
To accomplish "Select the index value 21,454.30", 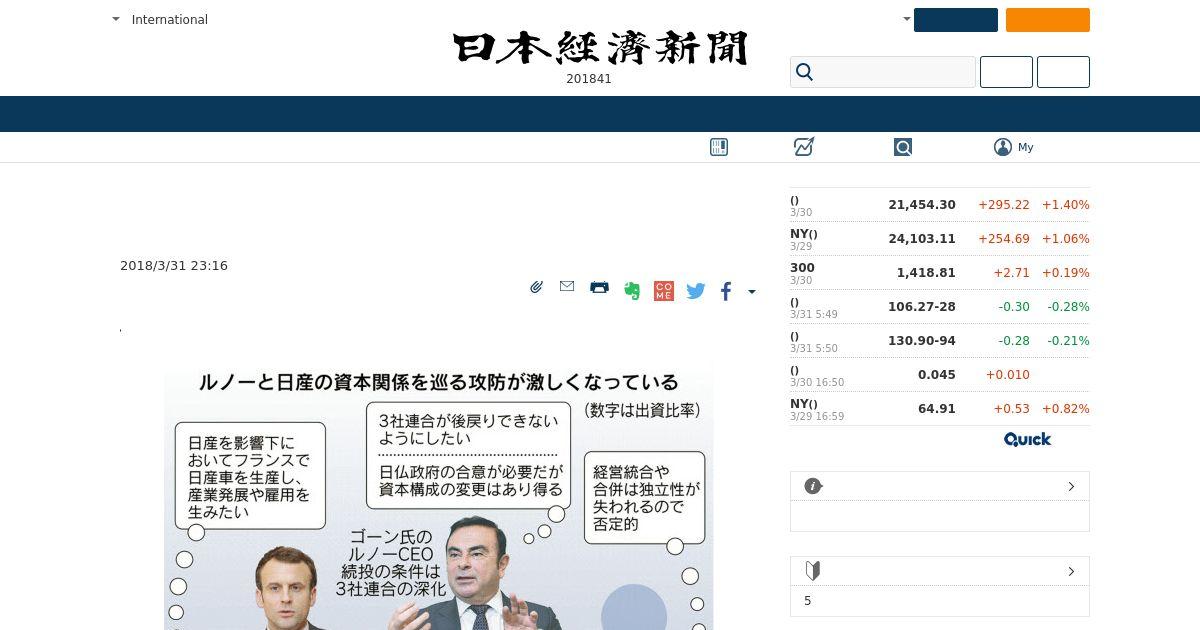I will 922,205.
